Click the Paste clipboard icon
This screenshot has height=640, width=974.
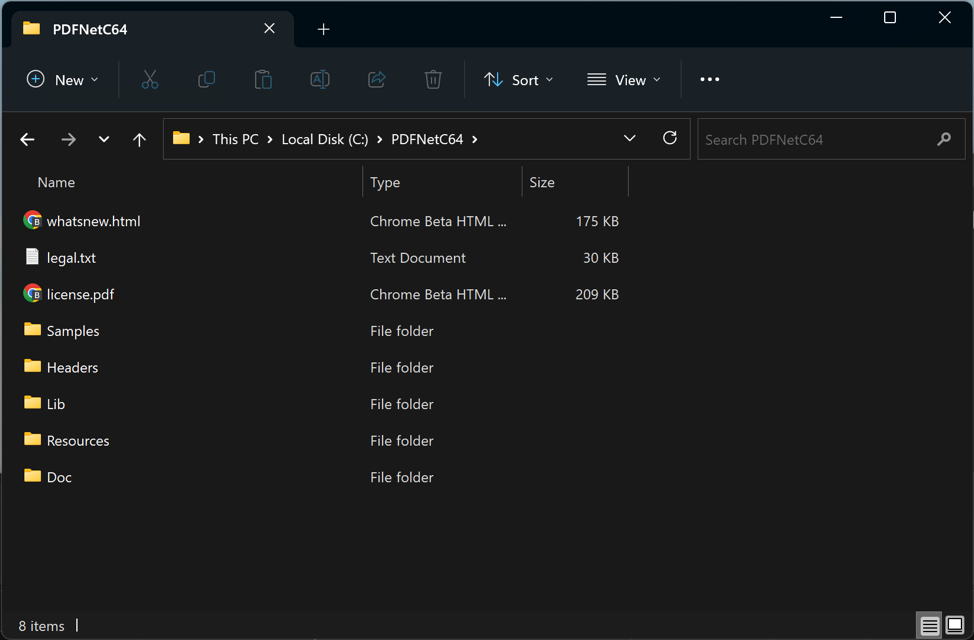click(263, 80)
